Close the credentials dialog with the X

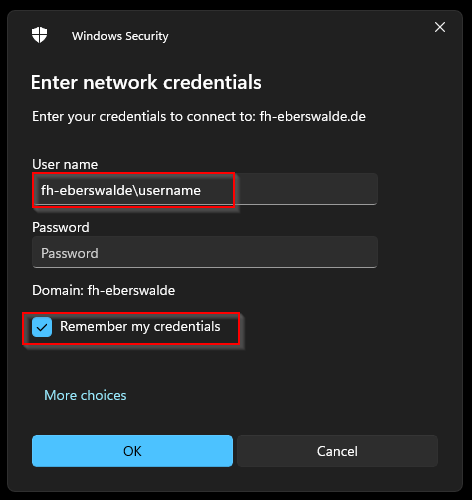[440, 27]
